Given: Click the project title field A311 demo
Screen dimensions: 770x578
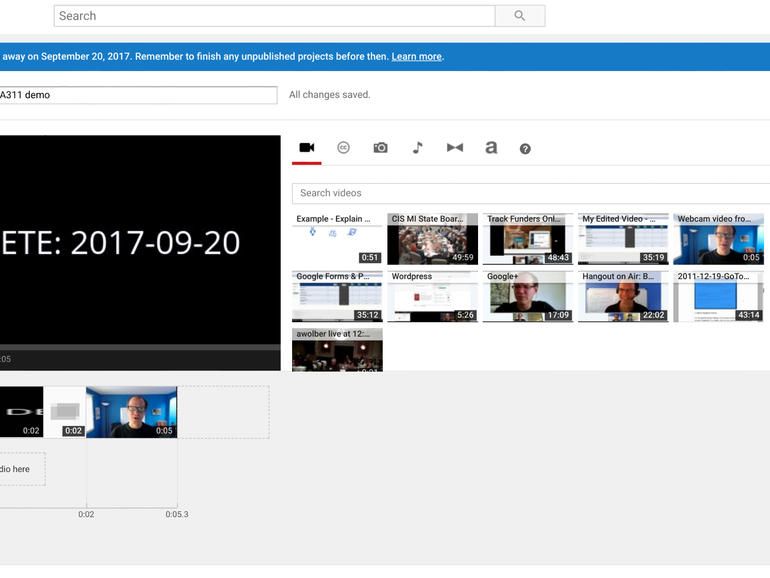Looking at the screenshot, I should click(x=138, y=95).
